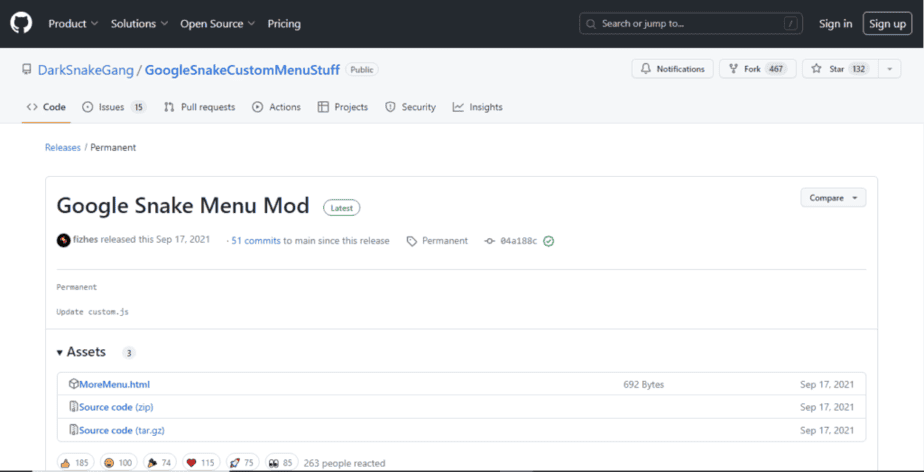Click the party popper reaction emoji
924x472 pixels.
tap(151, 463)
